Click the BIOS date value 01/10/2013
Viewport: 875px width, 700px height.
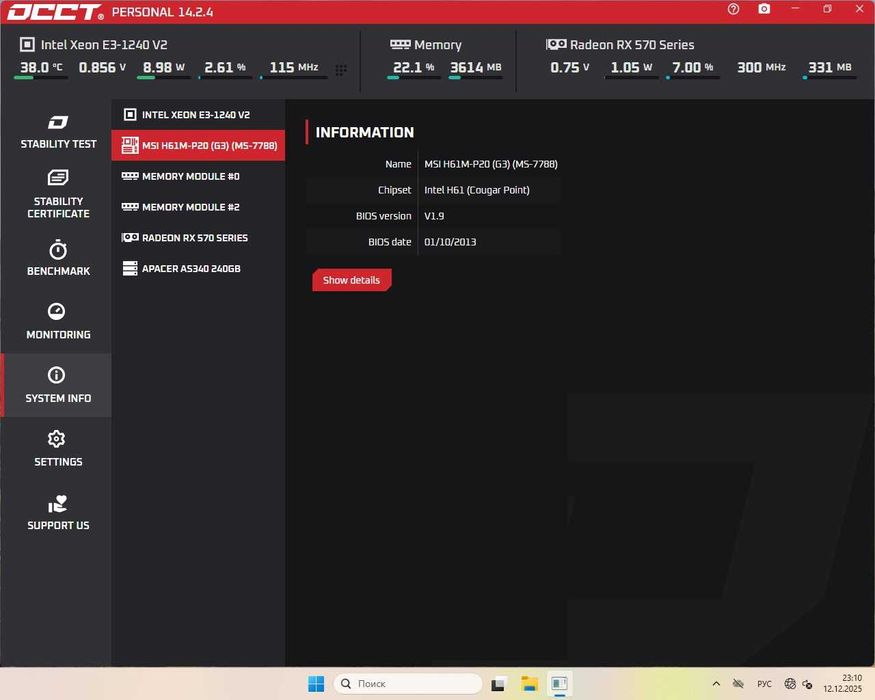450,242
